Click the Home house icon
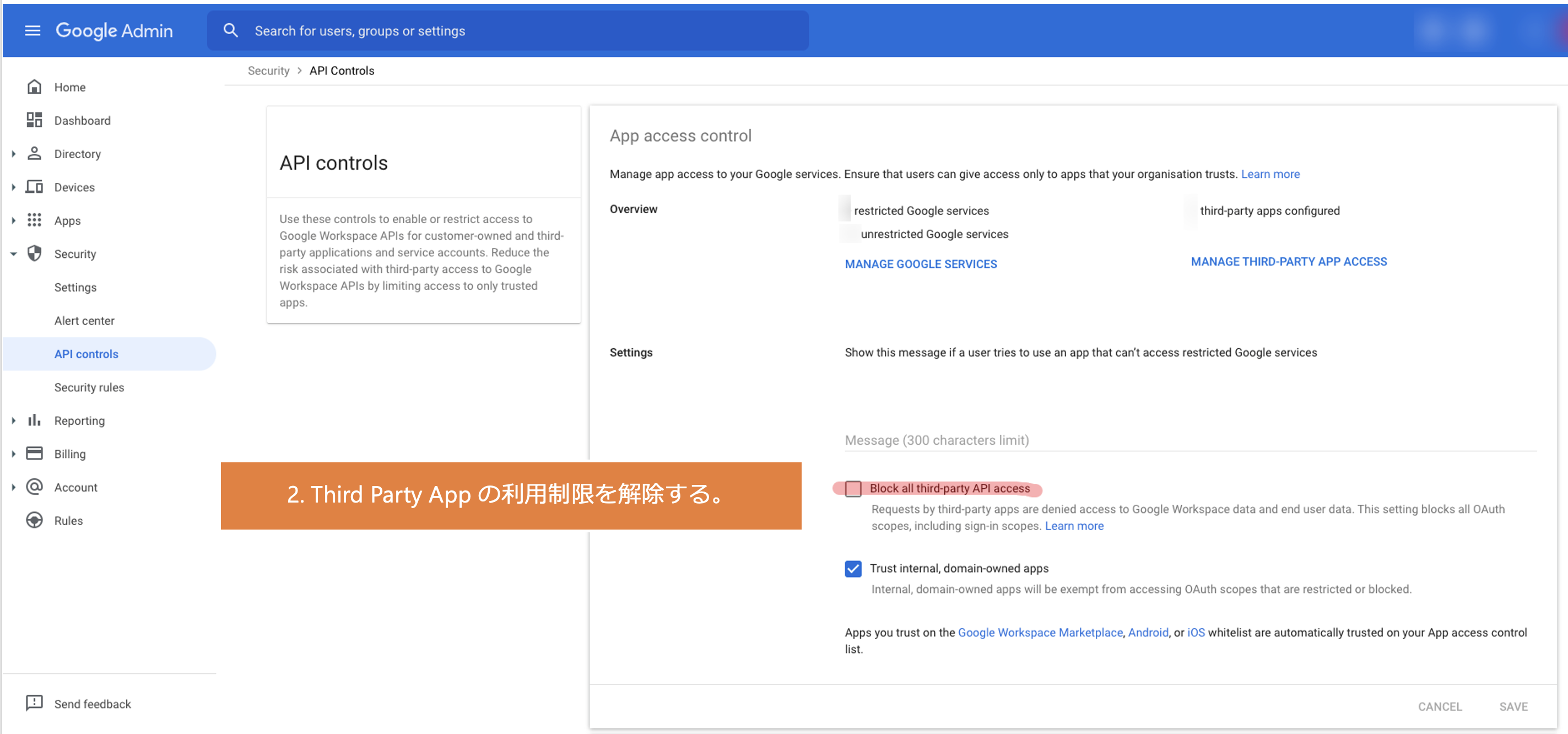Image resolution: width=1568 pixels, height=734 pixels. pyautogui.click(x=34, y=87)
